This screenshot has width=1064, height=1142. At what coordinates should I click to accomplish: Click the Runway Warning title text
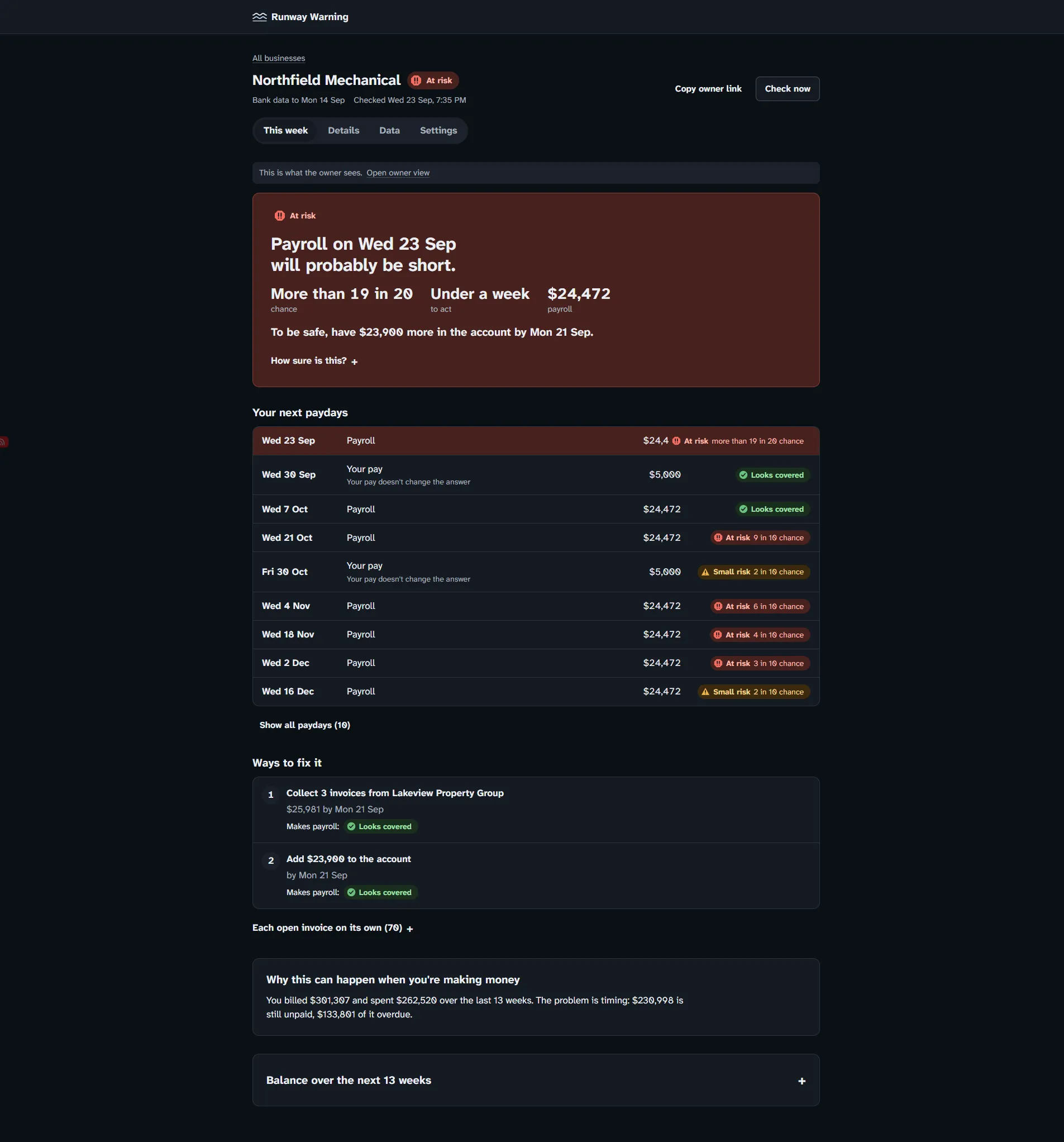pyautogui.click(x=309, y=17)
